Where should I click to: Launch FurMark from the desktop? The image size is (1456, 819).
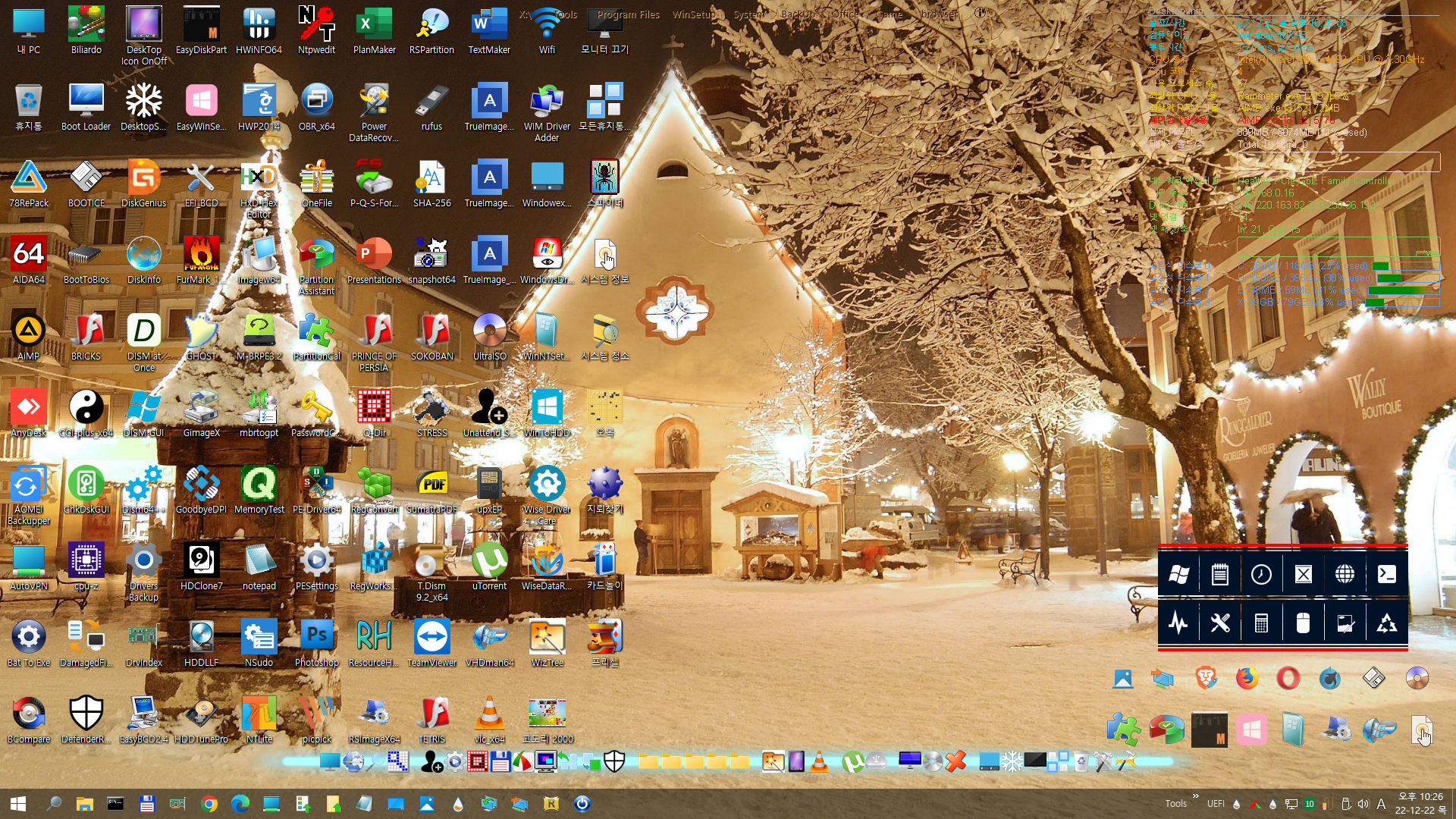pyautogui.click(x=201, y=260)
